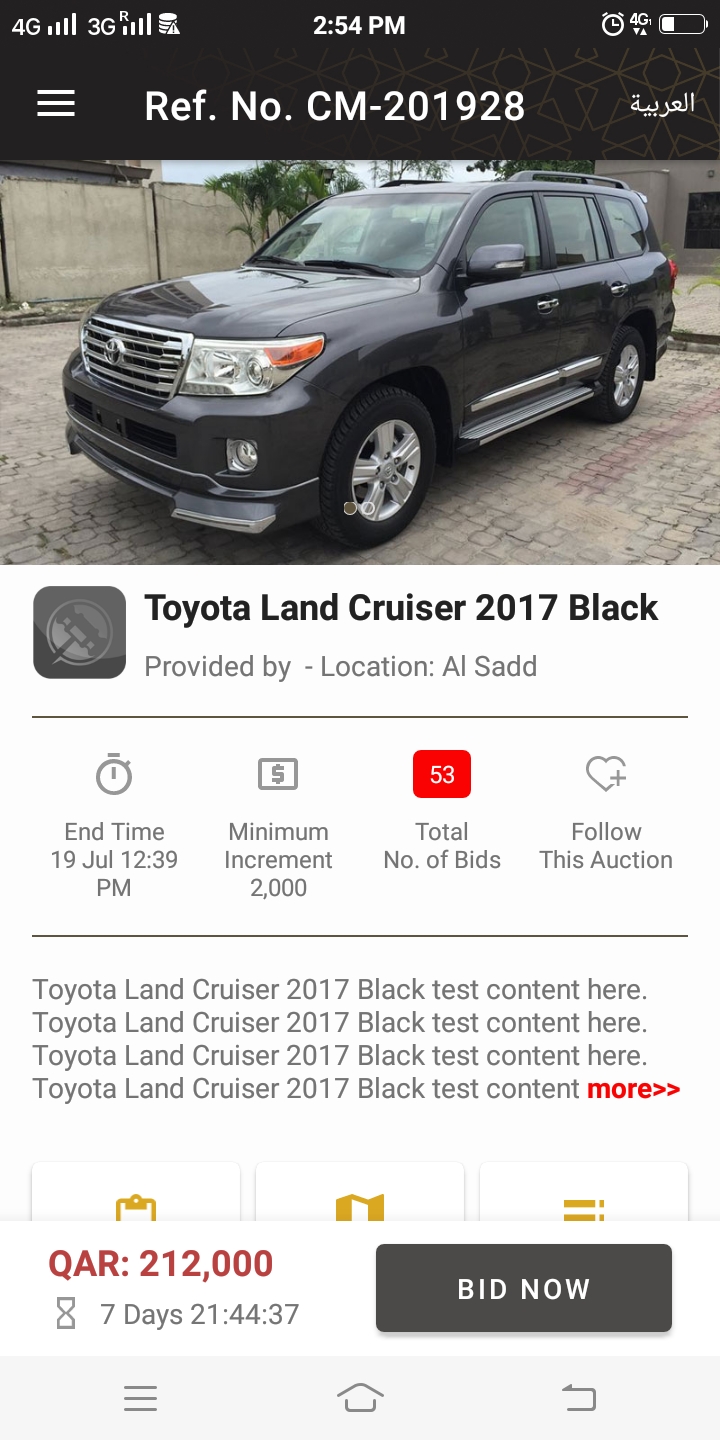Viewport: 720px width, 1440px height.
Task: Tap the End Time stopwatch icon
Action: [x=114, y=774]
